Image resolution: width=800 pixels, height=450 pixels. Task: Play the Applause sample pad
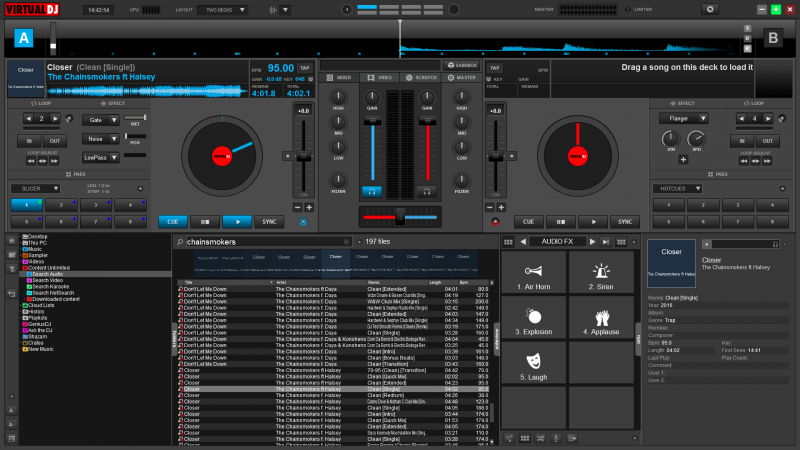click(601, 322)
